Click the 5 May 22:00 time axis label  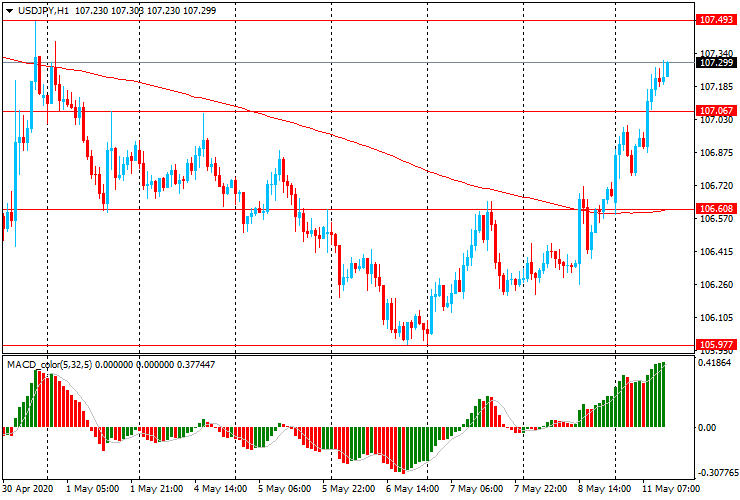[349, 488]
